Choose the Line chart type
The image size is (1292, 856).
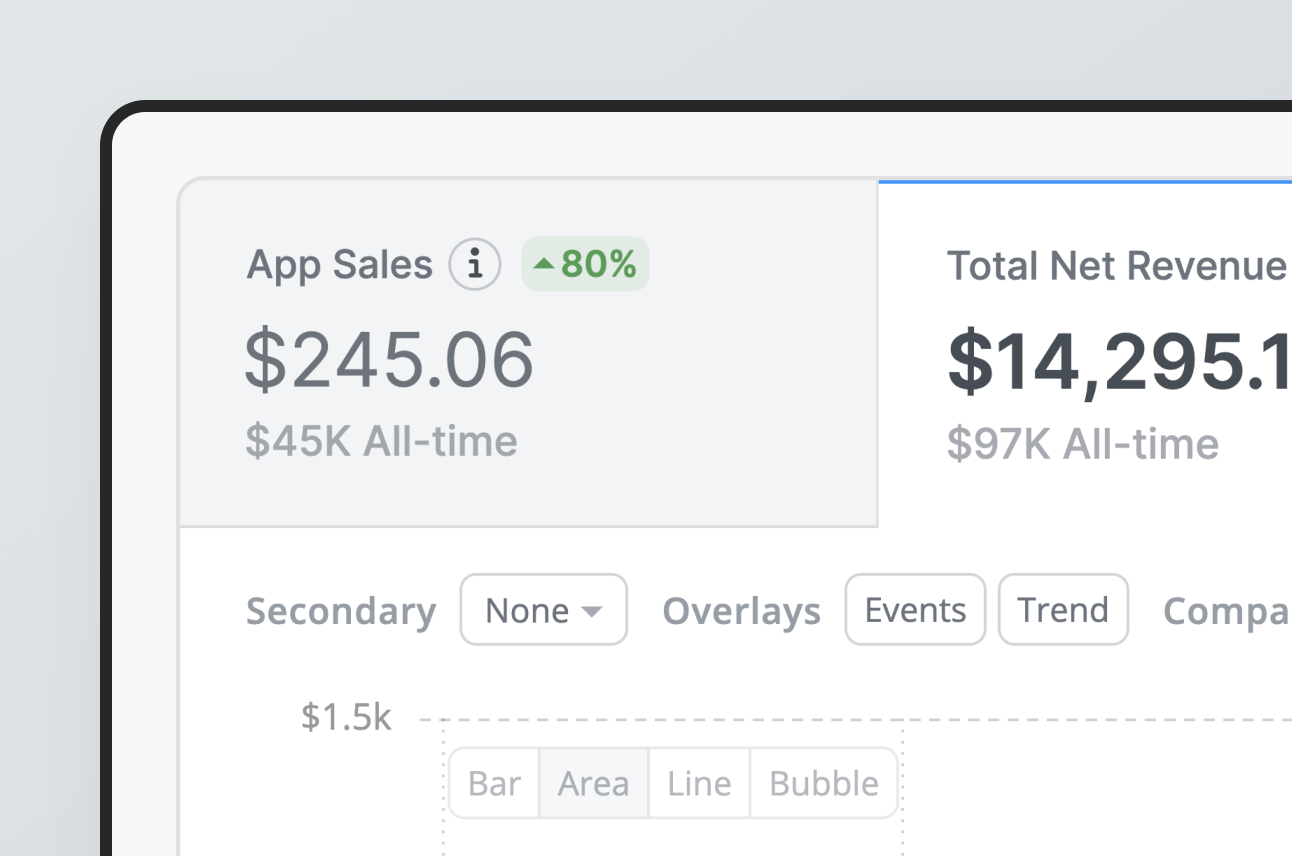pos(699,784)
